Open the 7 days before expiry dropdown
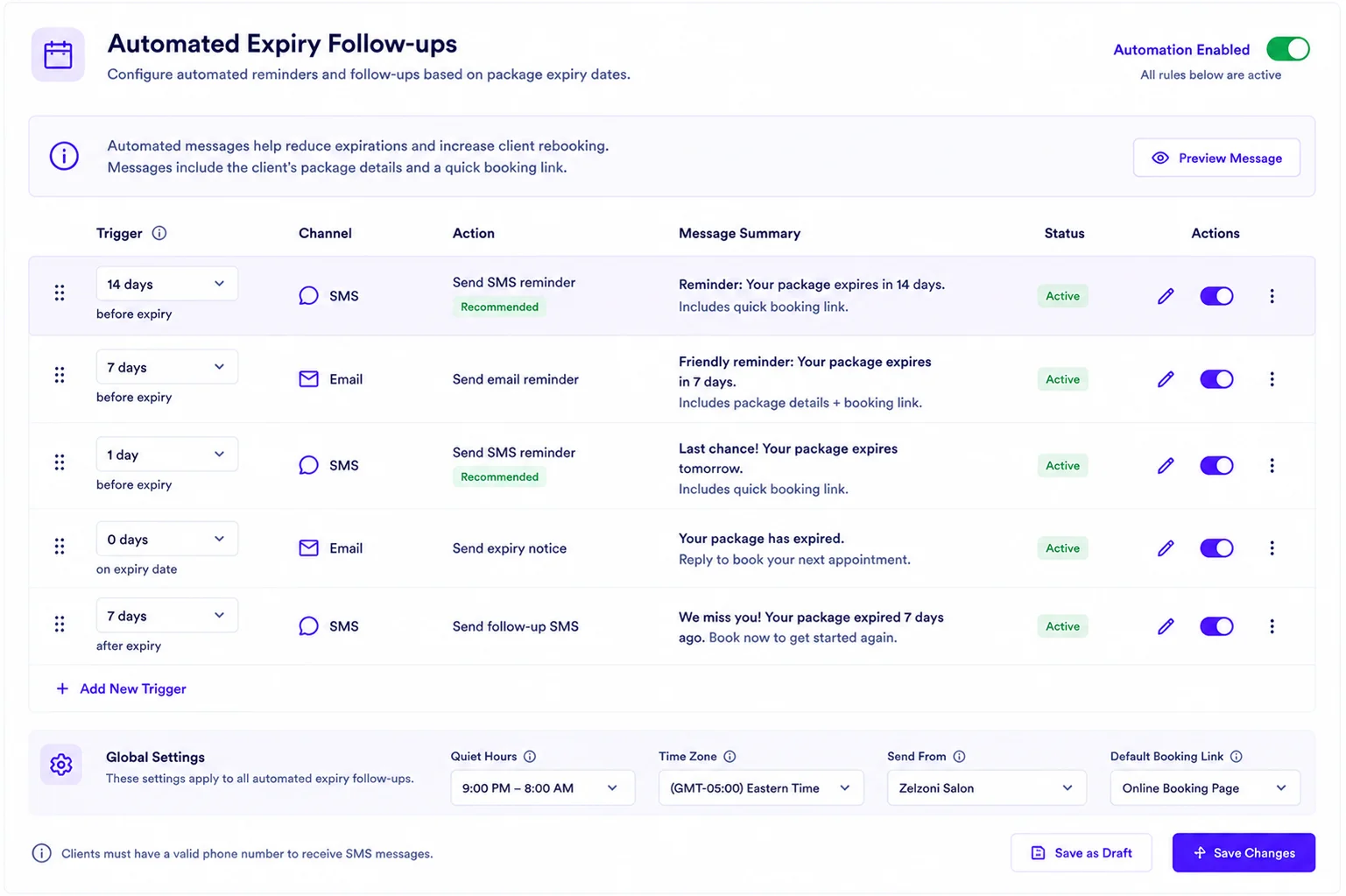Image resolution: width=1346 pixels, height=896 pixels. click(x=166, y=367)
